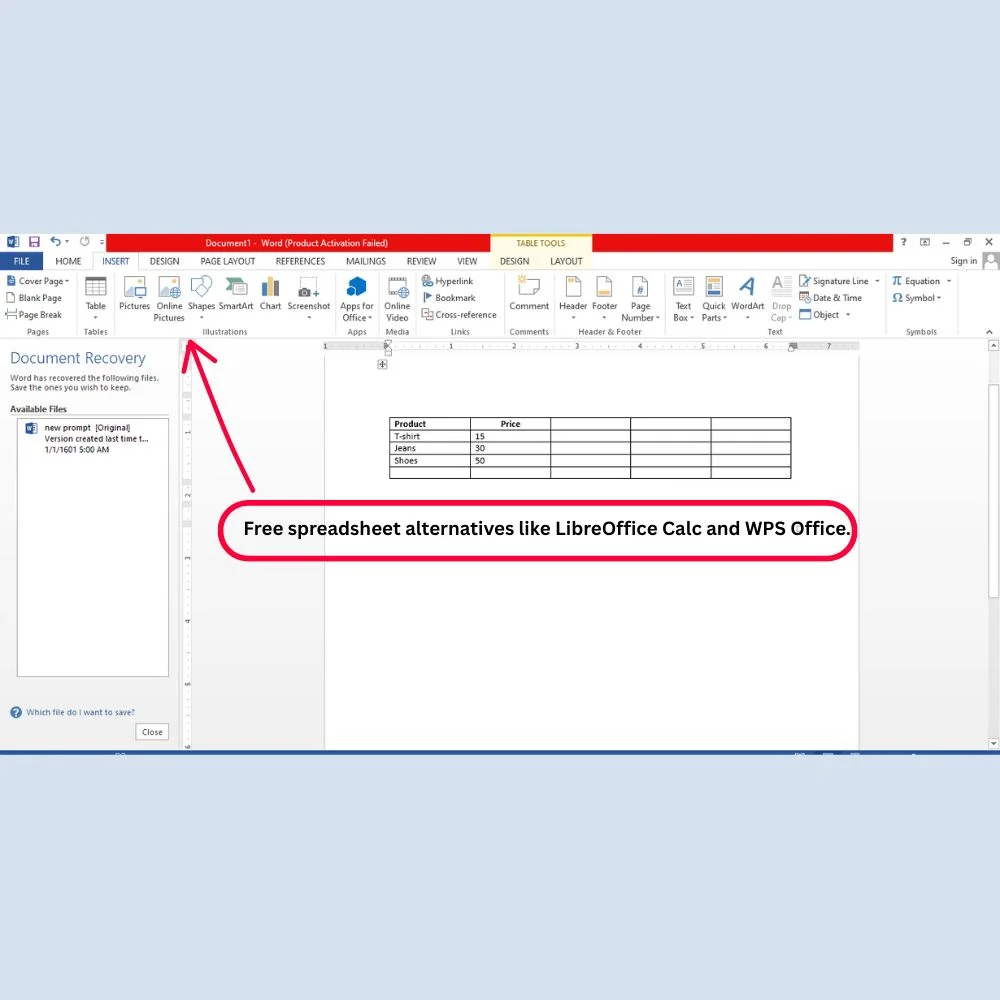Open the Signature Line dropdown arrow
The image size is (1000, 1000).
[x=878, y=281]
